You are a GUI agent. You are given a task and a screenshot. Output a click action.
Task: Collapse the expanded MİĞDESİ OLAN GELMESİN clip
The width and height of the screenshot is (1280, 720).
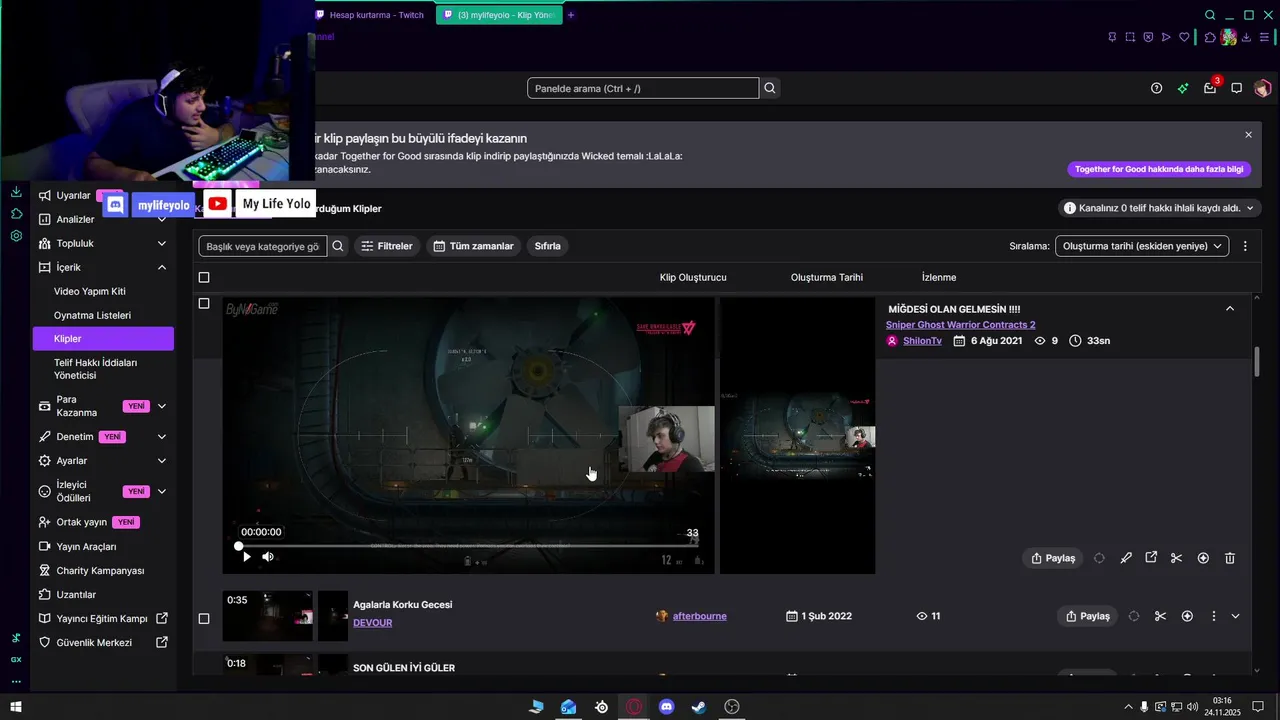pyautogui.click(x=1230, y=309)
